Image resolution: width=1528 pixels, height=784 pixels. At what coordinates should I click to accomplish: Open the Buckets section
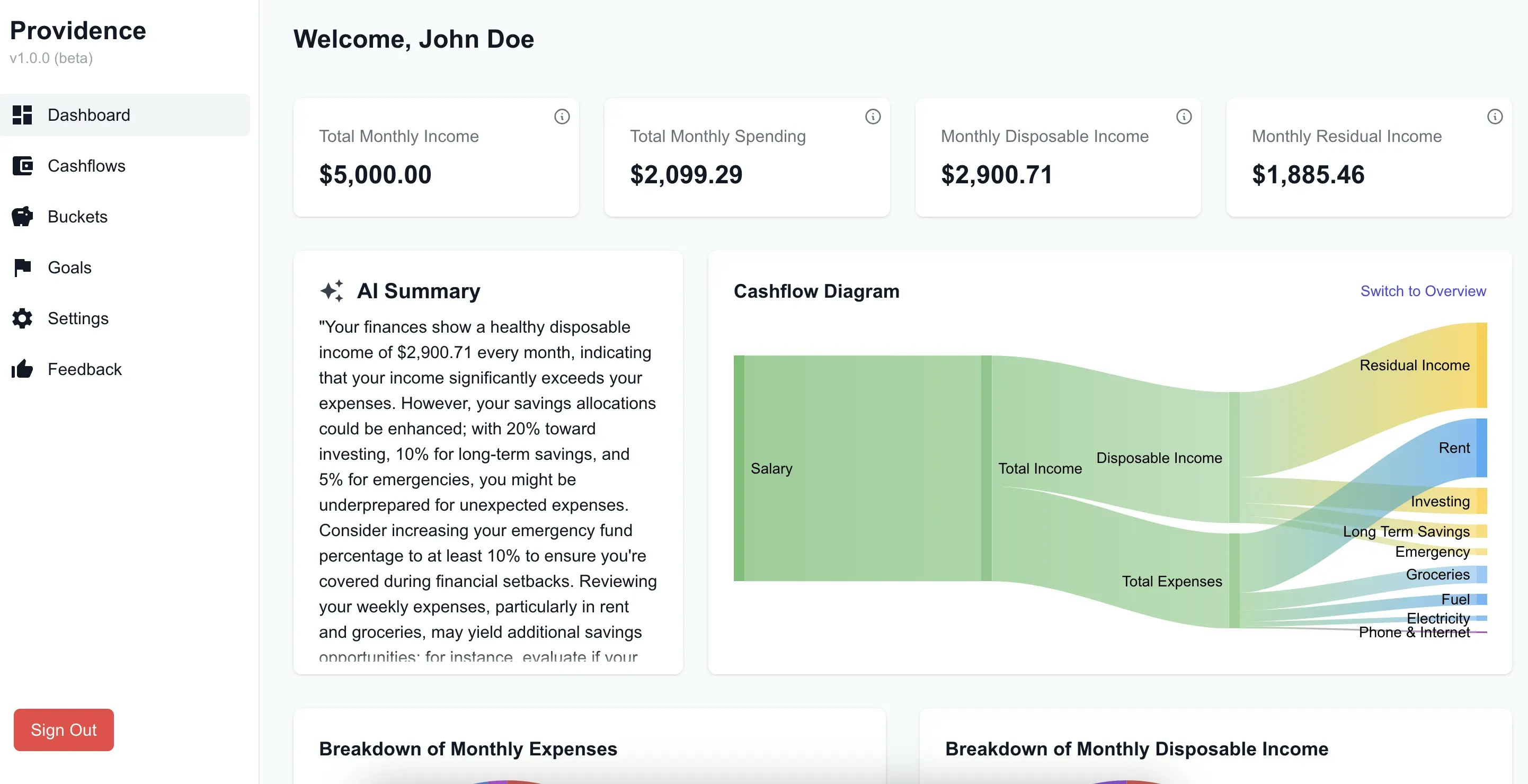click(77, 217)
